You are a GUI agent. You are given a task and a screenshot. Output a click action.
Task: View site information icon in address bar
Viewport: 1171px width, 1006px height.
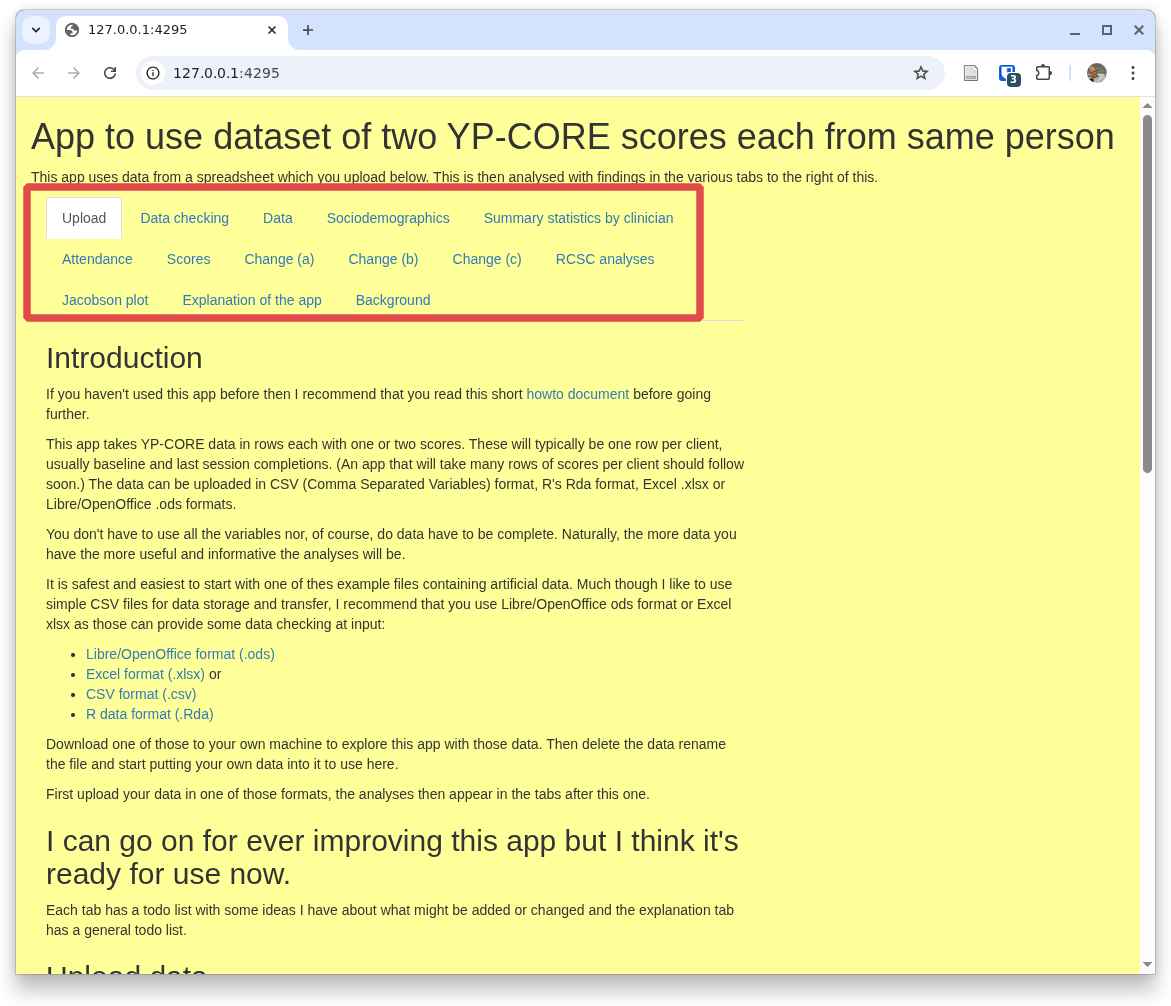(153, 73)
